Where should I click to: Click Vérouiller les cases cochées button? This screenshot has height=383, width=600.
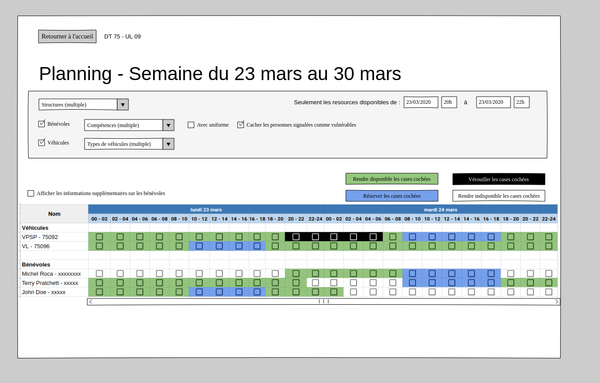[499, 179]
